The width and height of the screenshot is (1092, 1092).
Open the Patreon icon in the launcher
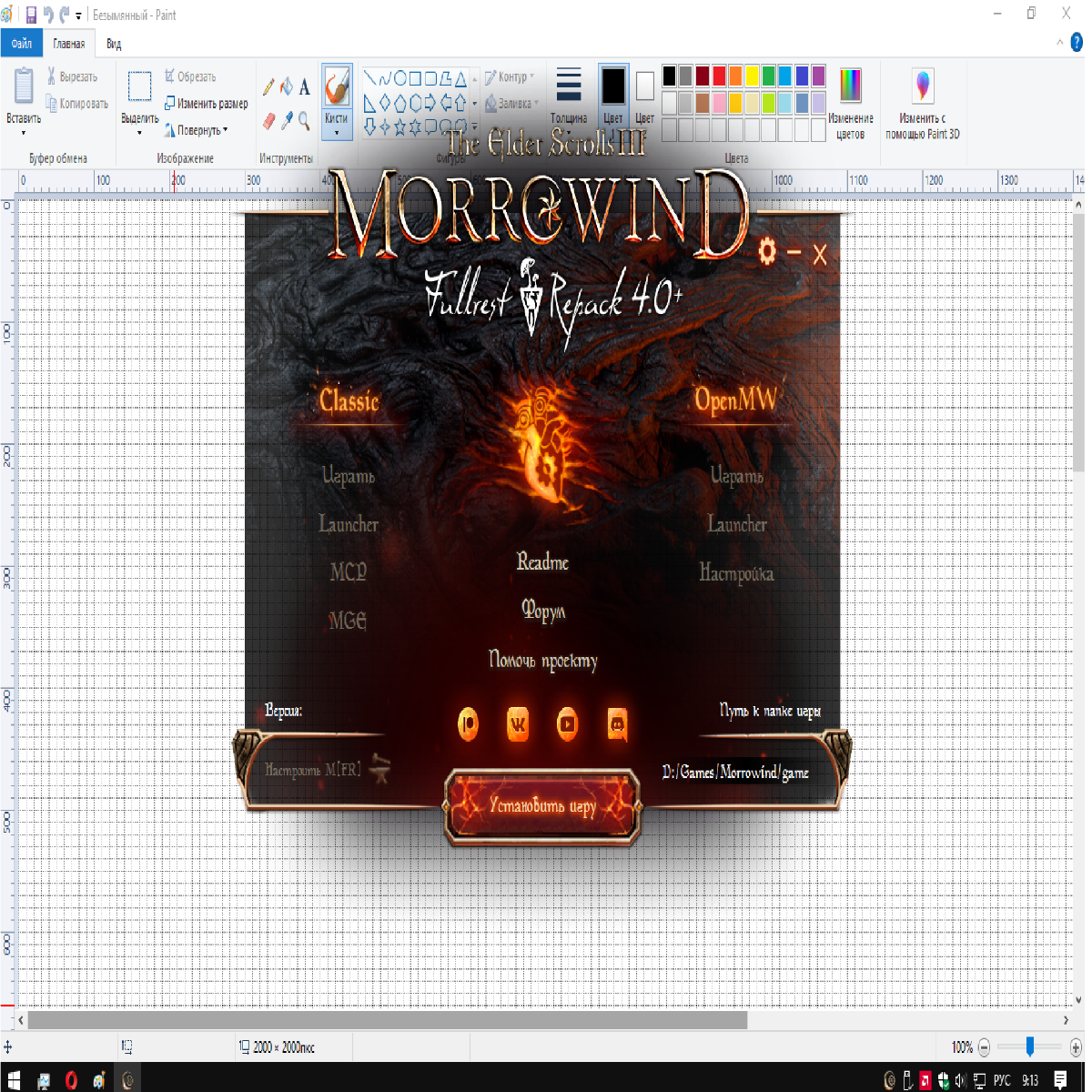[x=468, y=725]
